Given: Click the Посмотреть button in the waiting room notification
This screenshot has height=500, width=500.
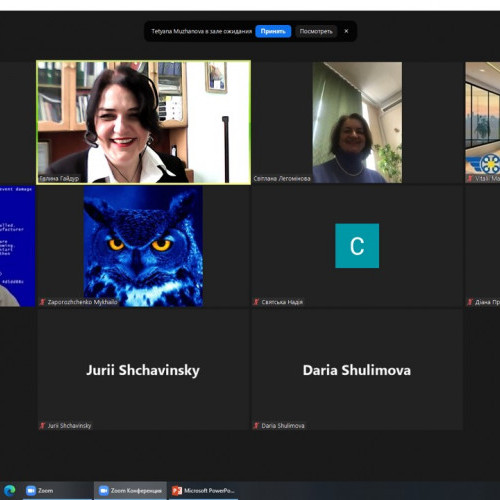Looking at the screenshot, I should pyautogui.click(x=316, y=31).
